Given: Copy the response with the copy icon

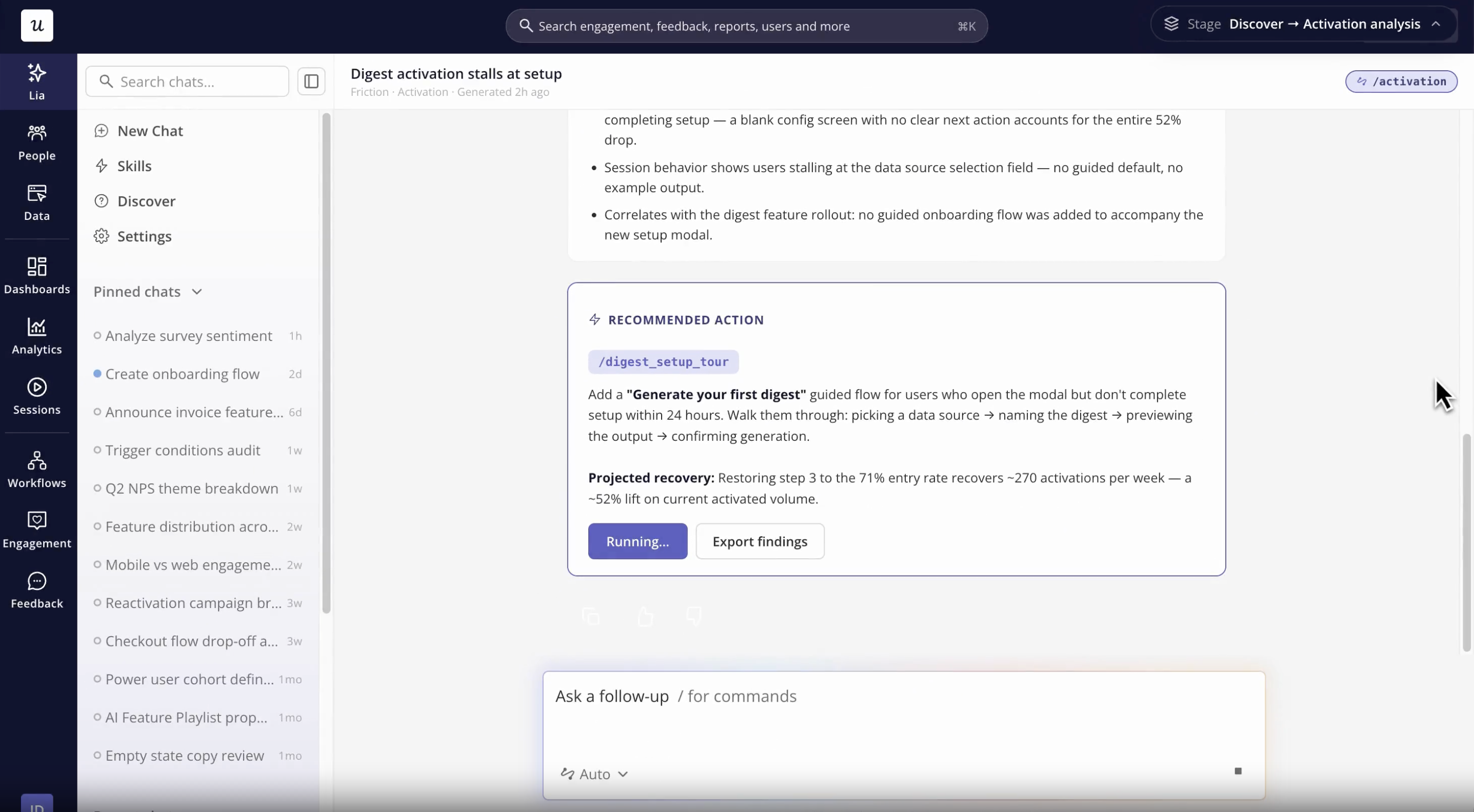Looking at the screenshot, I should pos(591,617).
